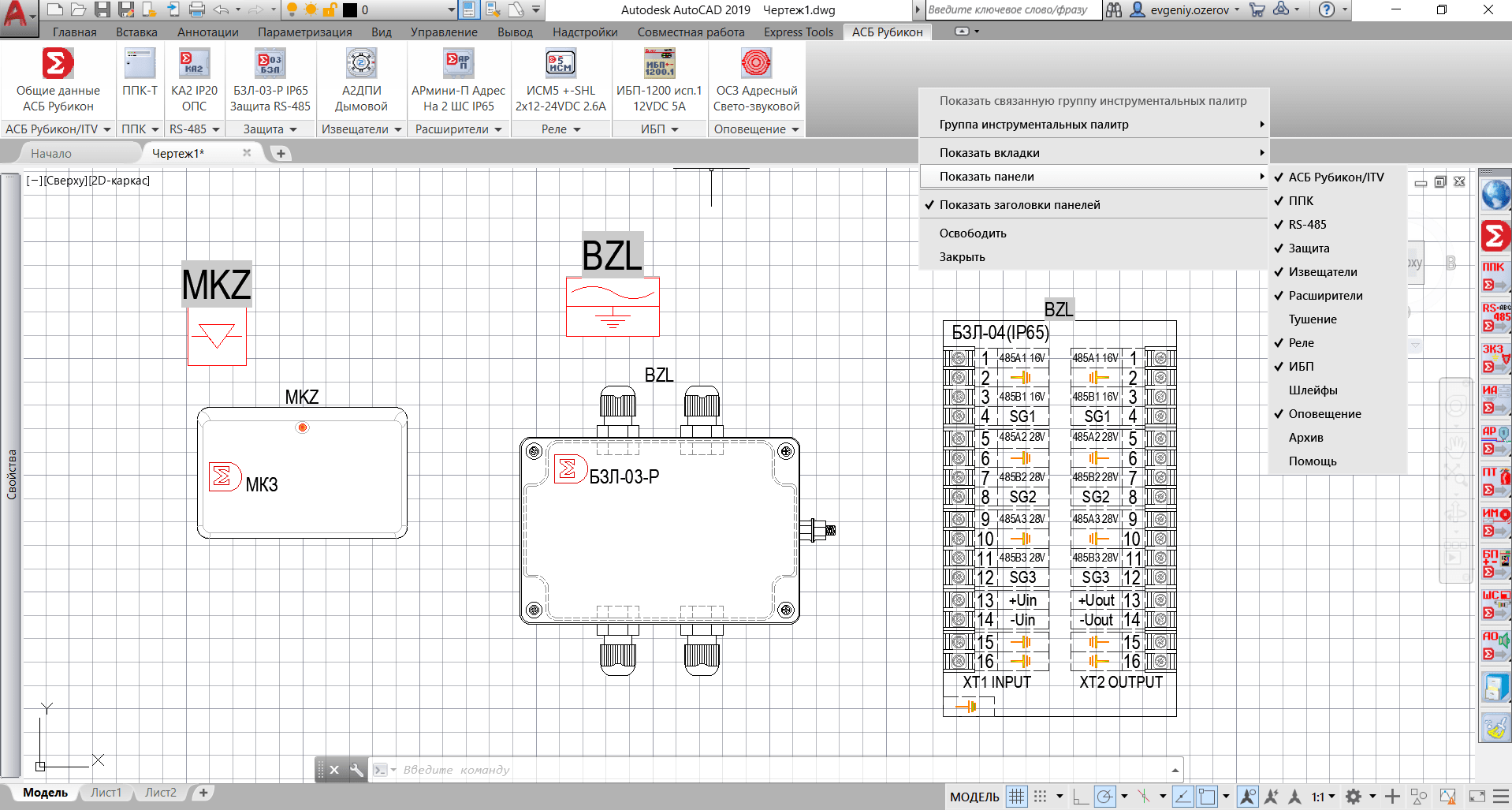Toggle the grid display status icon
This screenshot has height=810, width=1512.
(1017, 797)
